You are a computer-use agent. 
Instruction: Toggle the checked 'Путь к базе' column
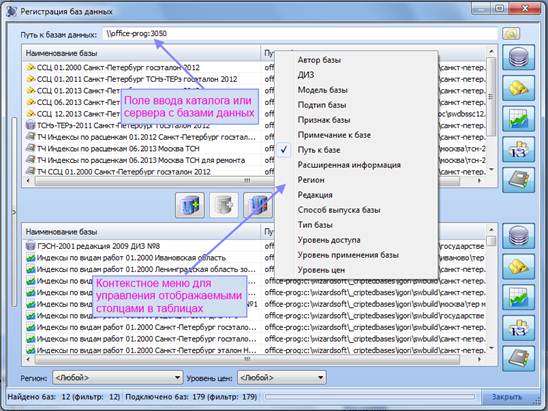click(356, 150)
